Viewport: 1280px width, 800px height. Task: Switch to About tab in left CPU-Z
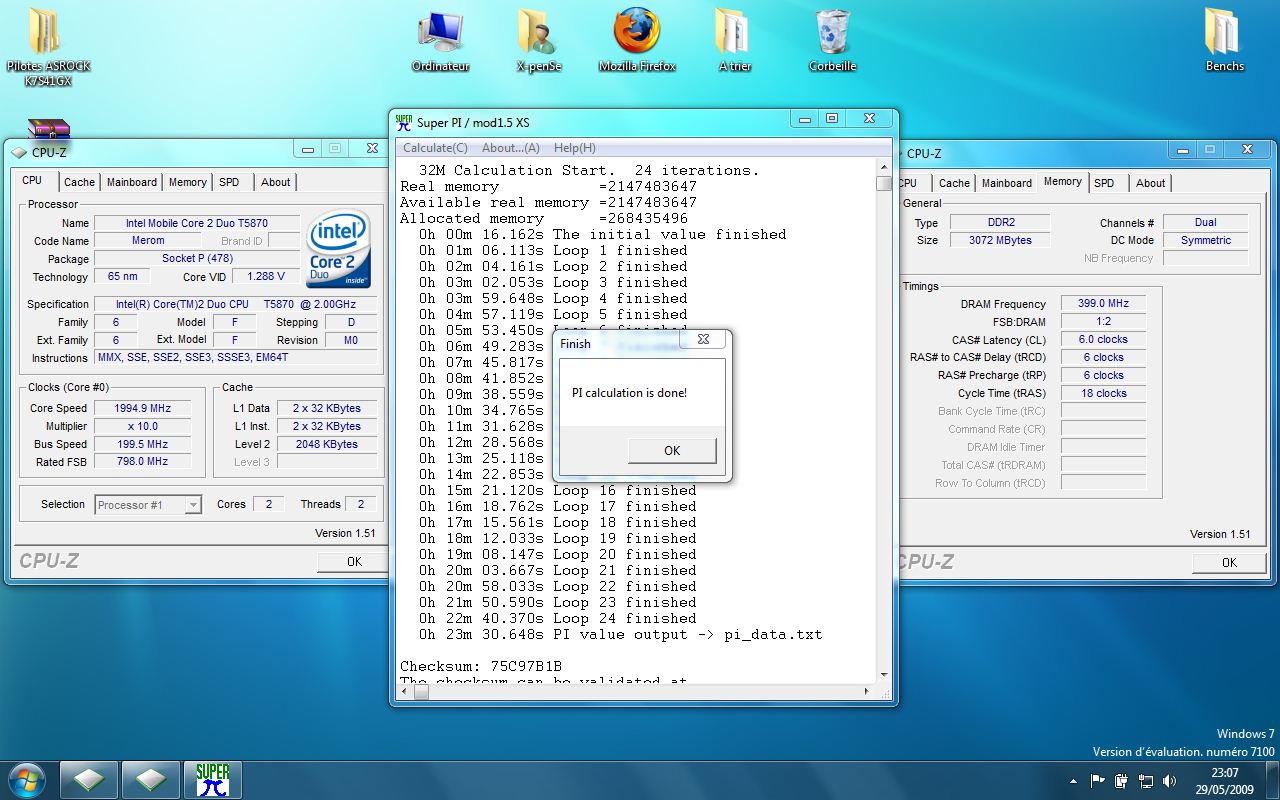(276, 182)
